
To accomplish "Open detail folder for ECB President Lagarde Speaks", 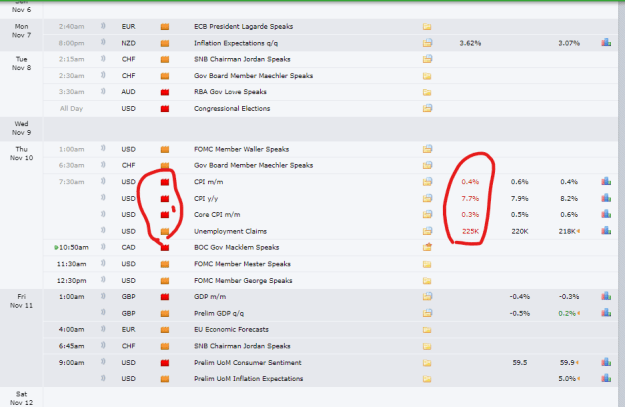I will (x=427, y=27).
